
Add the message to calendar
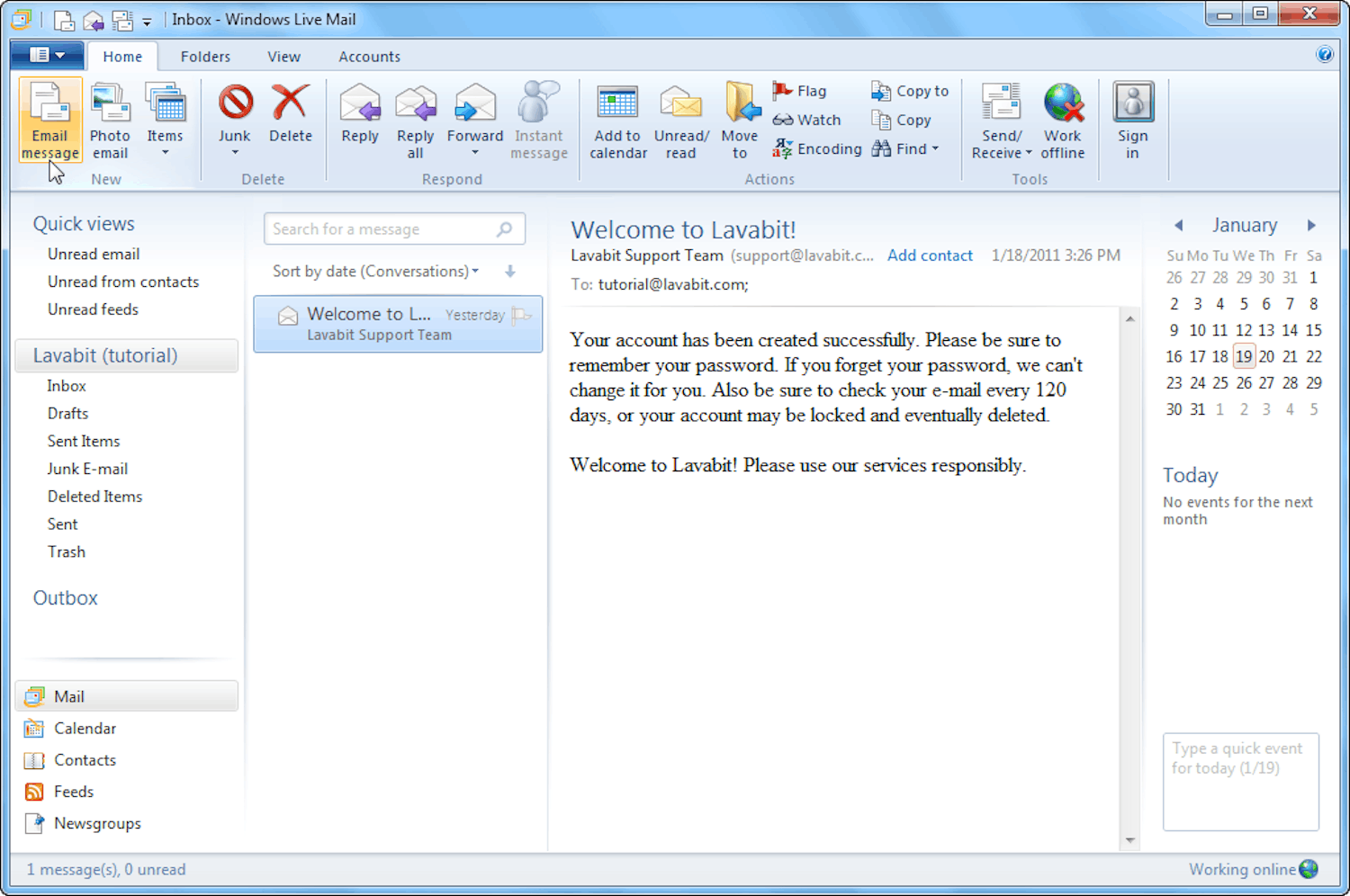[617, 120]
